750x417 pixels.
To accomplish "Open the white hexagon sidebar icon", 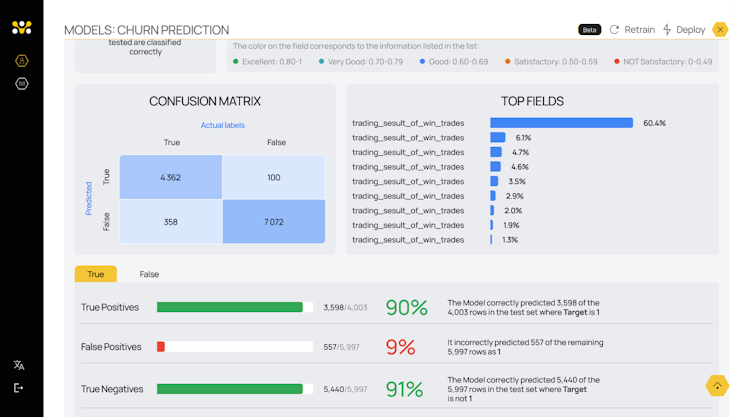I will 21,84.
